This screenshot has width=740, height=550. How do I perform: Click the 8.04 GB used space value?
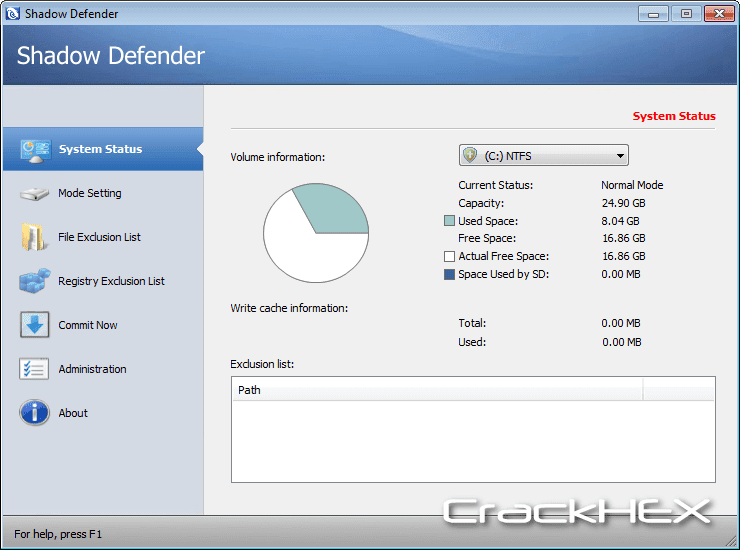click(620, 221)
